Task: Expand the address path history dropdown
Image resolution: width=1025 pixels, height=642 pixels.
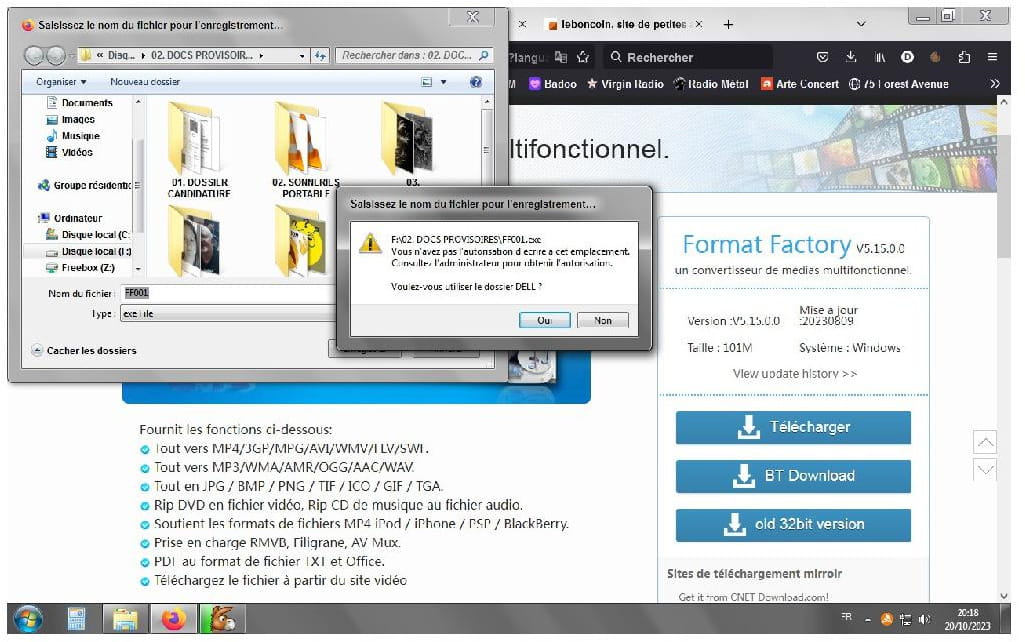Action: [x=301, y=56]
